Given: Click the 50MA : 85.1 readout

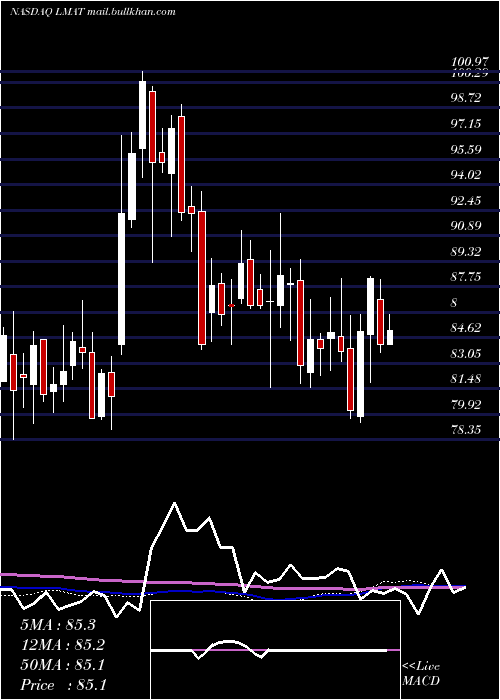Looking at the screenshot, I should point(62,665).
